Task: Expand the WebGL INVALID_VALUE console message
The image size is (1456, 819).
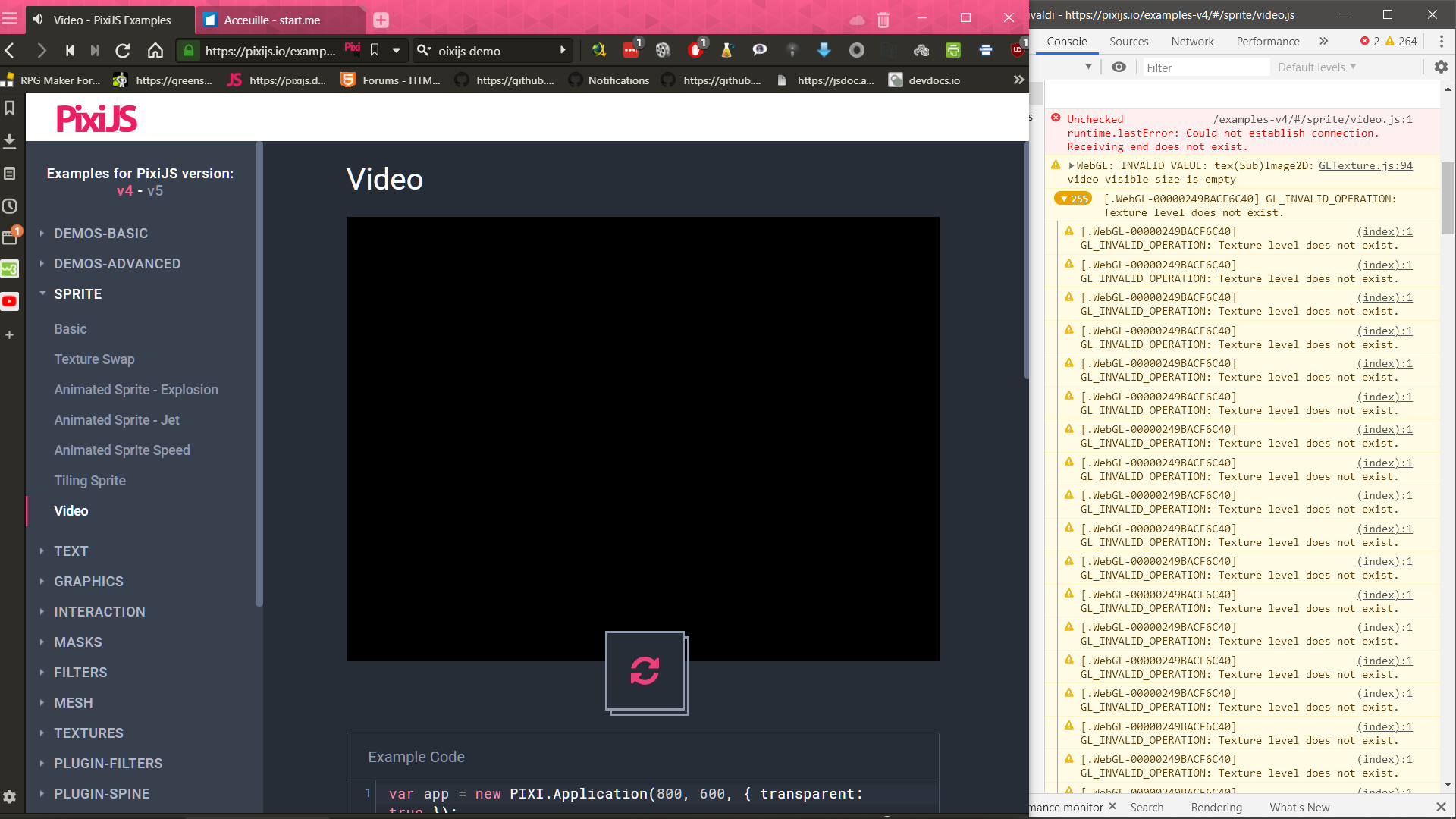Action: [x=1070, y=165]
